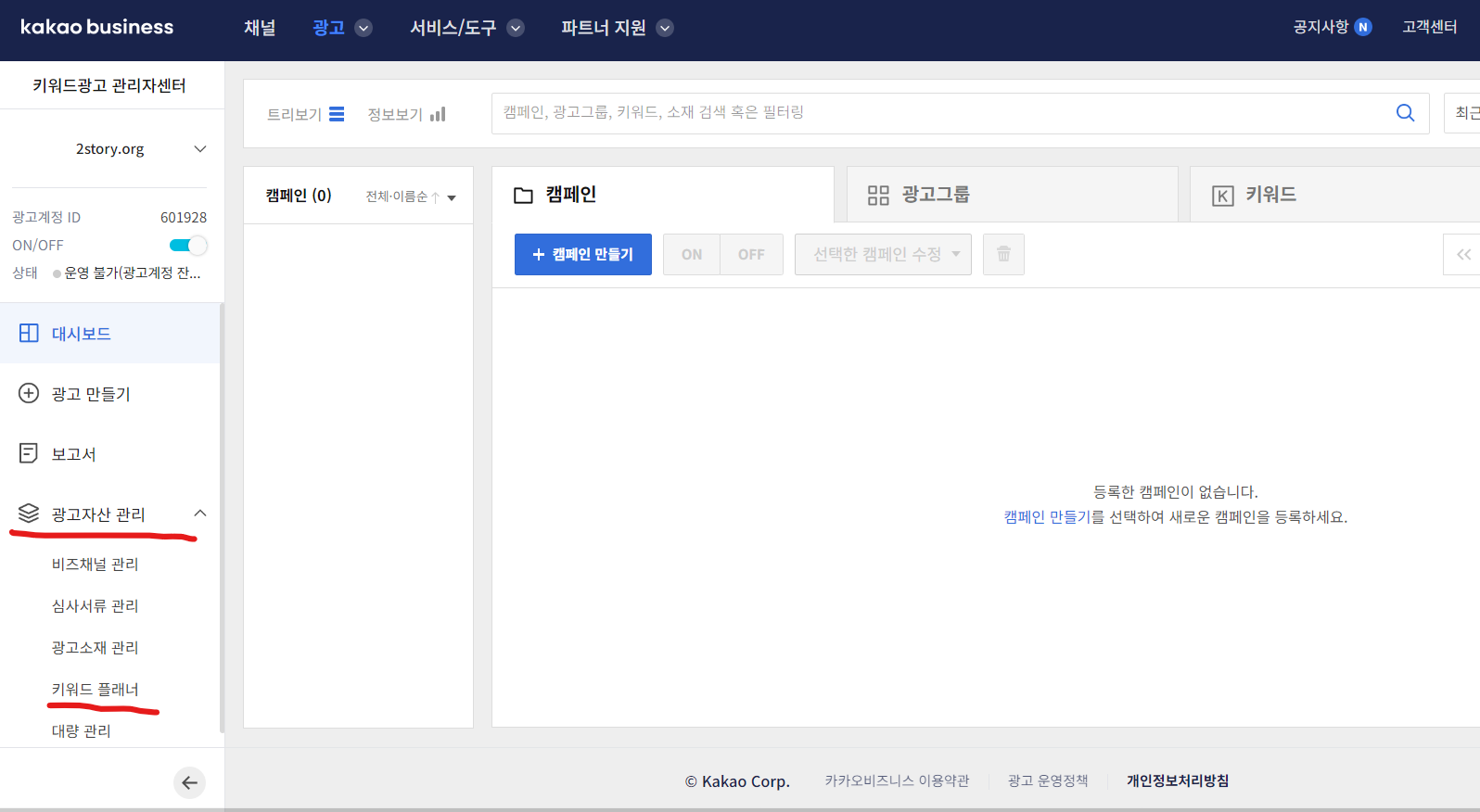
Task: Open 광고 운영정책 footer link
Action: coord(1048,781)
